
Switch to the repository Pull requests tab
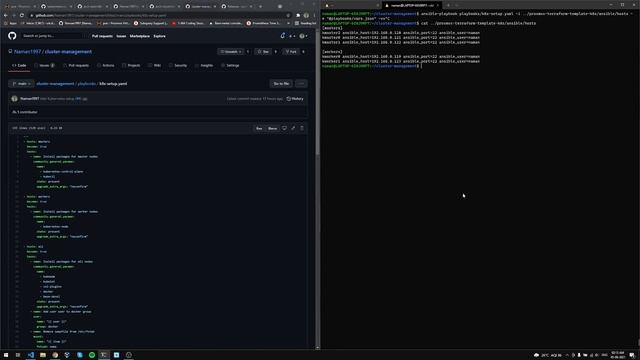[x=76, y=65]
